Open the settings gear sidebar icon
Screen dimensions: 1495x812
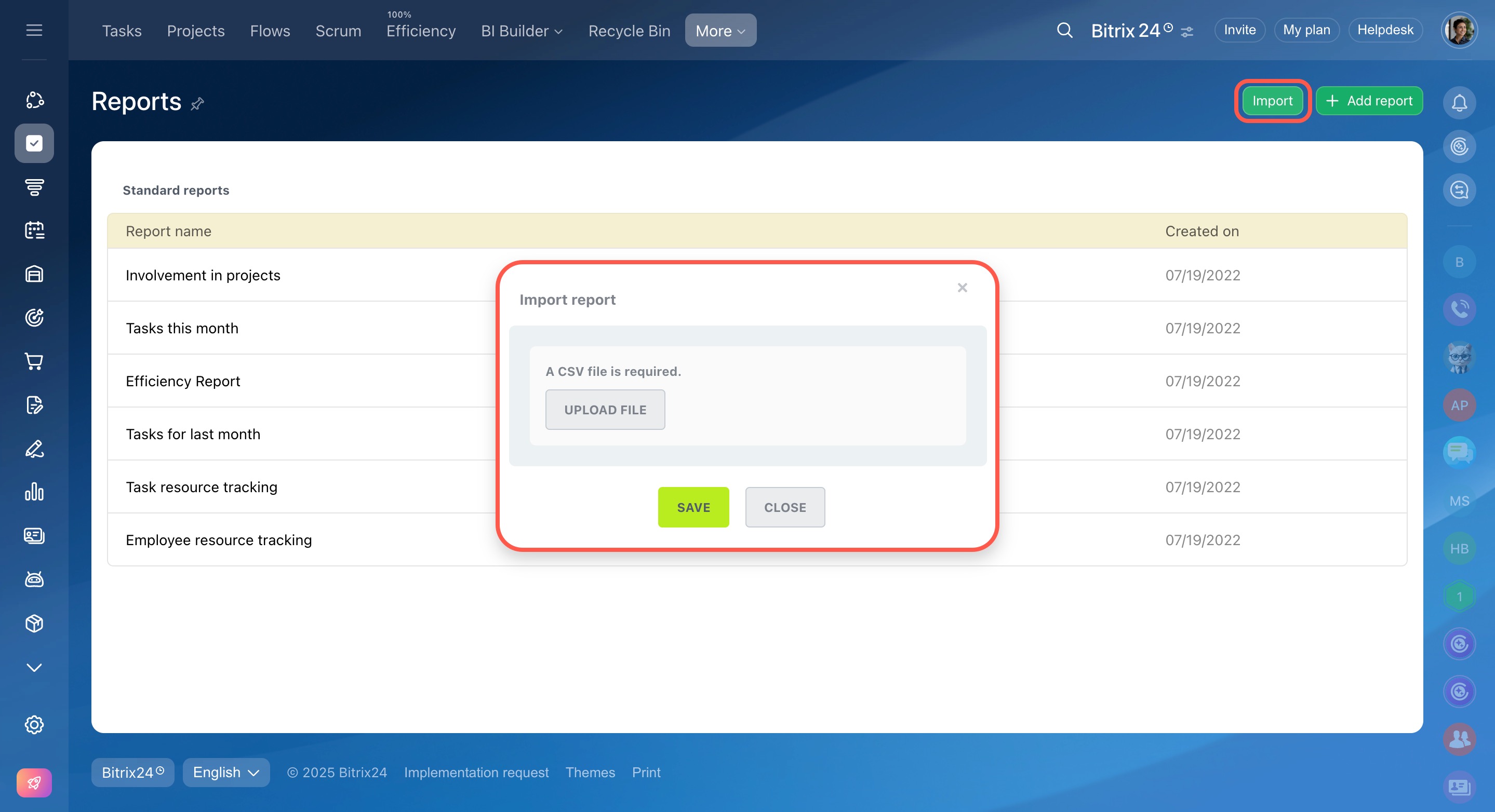pyautogui.click(x=34, y=724)
